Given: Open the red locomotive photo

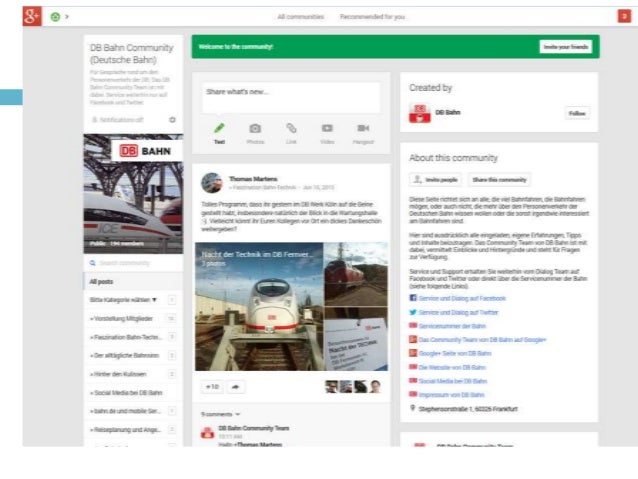Looking at the screenshot, I should pyautogui.click(x=356, y=274).
